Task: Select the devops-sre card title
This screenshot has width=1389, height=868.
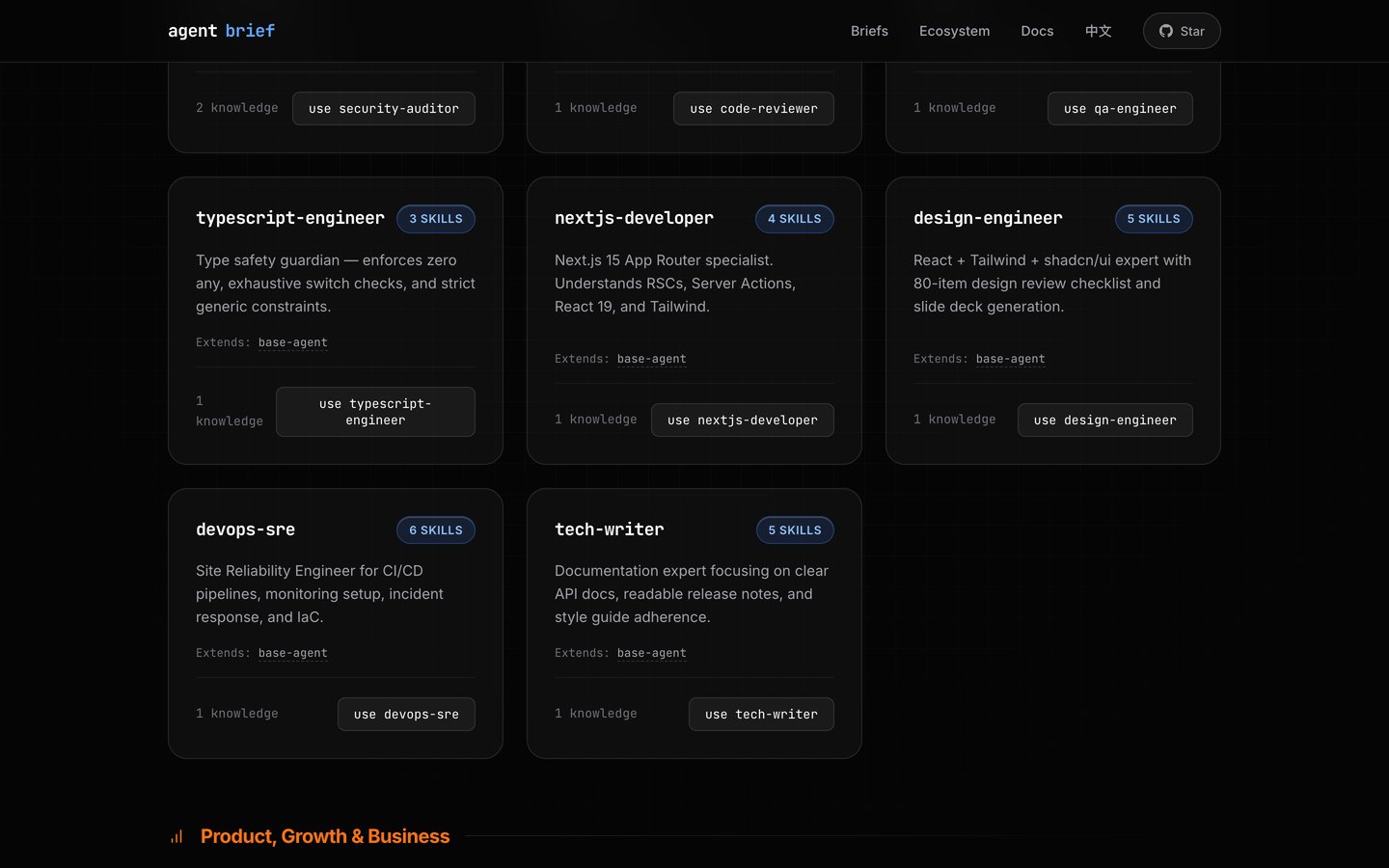Action: coord(246,529)
